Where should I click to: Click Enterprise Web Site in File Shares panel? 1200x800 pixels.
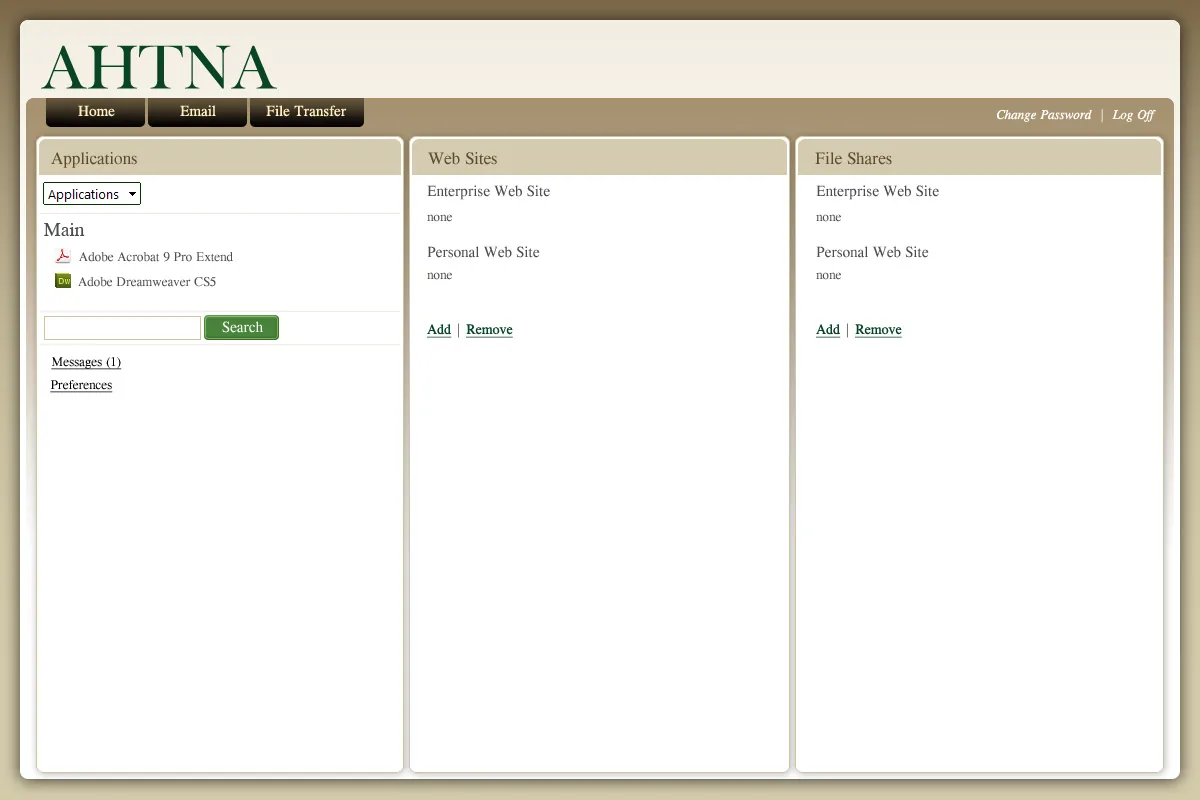(877, 191)
